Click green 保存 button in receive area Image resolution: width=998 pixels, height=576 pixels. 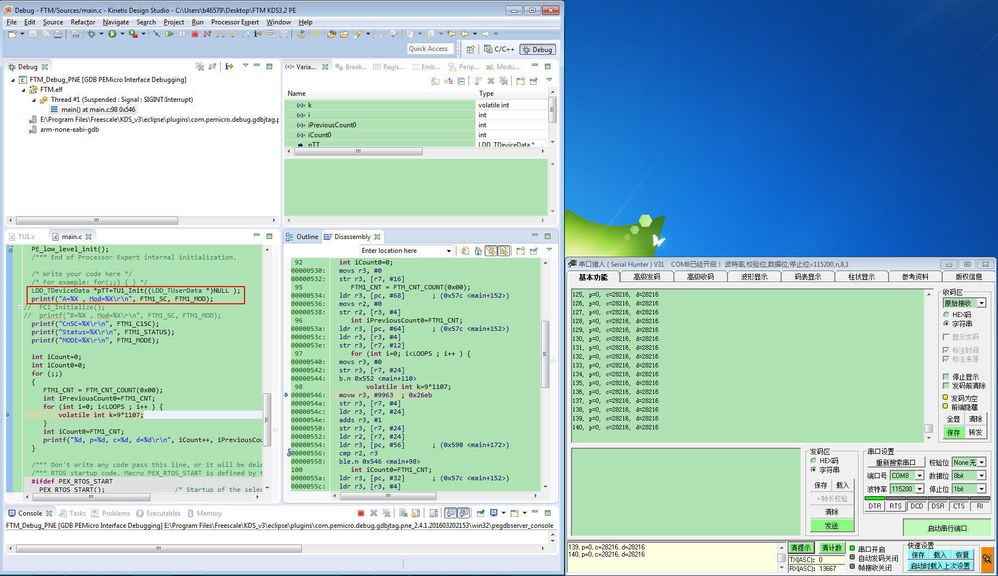coord(954,432)
